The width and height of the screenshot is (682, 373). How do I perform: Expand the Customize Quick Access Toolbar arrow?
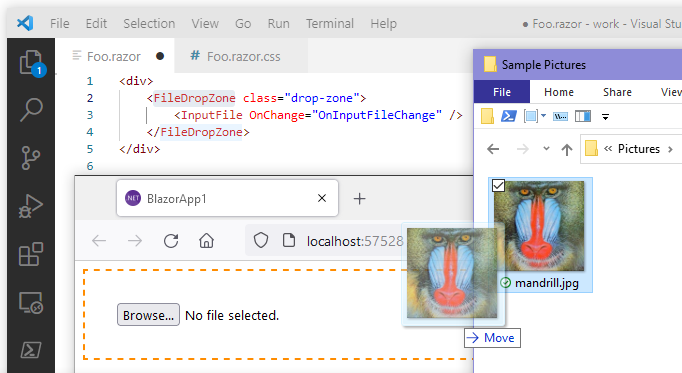pyautogui.click(x=605, y=117)
